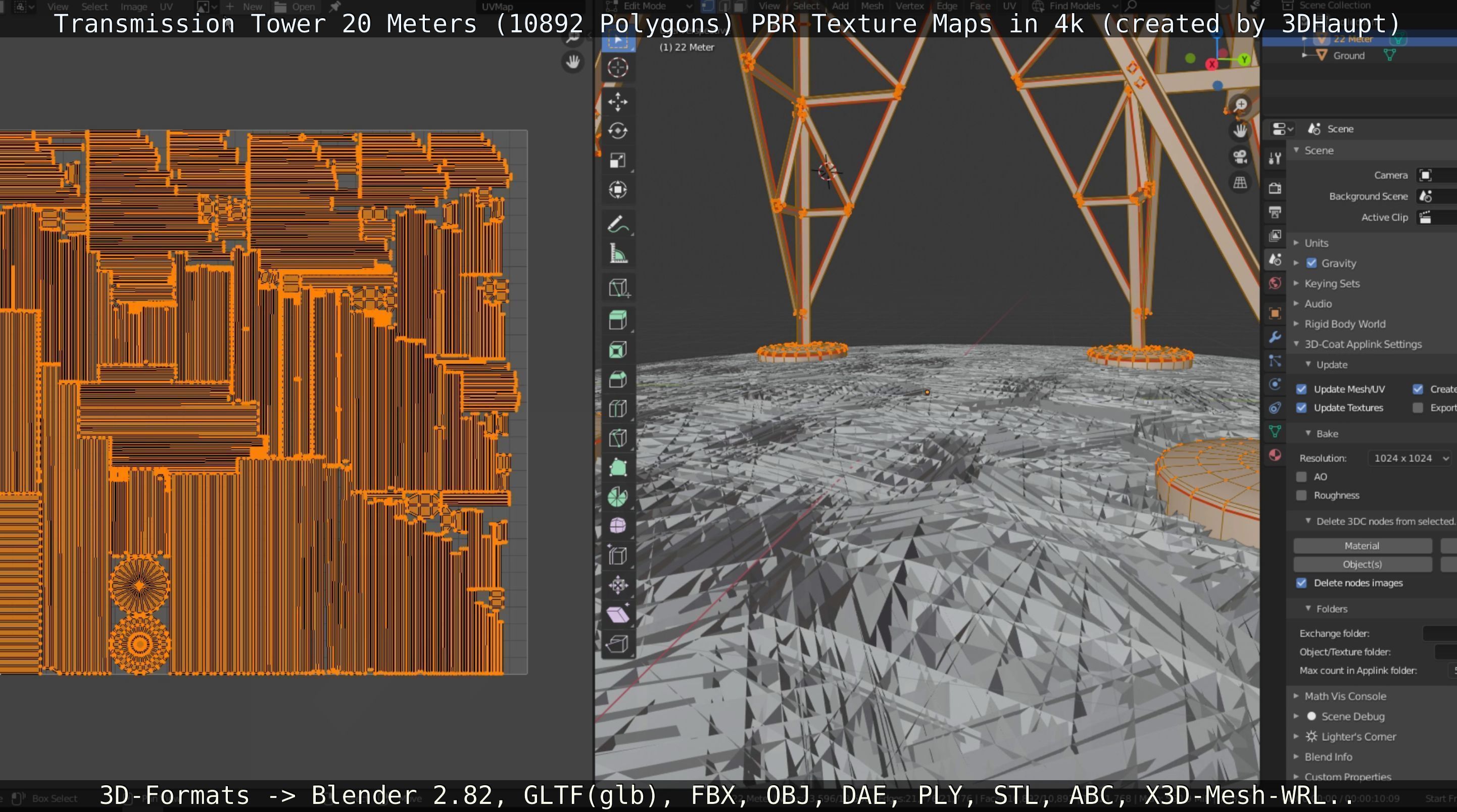This screenshot has width=1457, height=812.
Task: Select the Inset Faces tool
Action: [618, 350]
